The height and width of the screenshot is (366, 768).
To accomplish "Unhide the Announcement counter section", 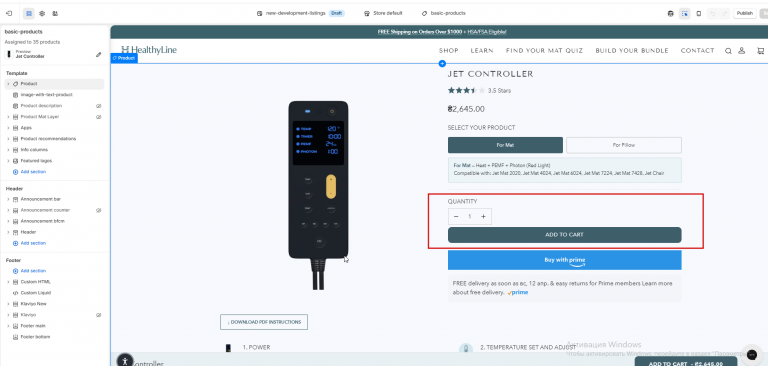I will (x=98, y=210).
